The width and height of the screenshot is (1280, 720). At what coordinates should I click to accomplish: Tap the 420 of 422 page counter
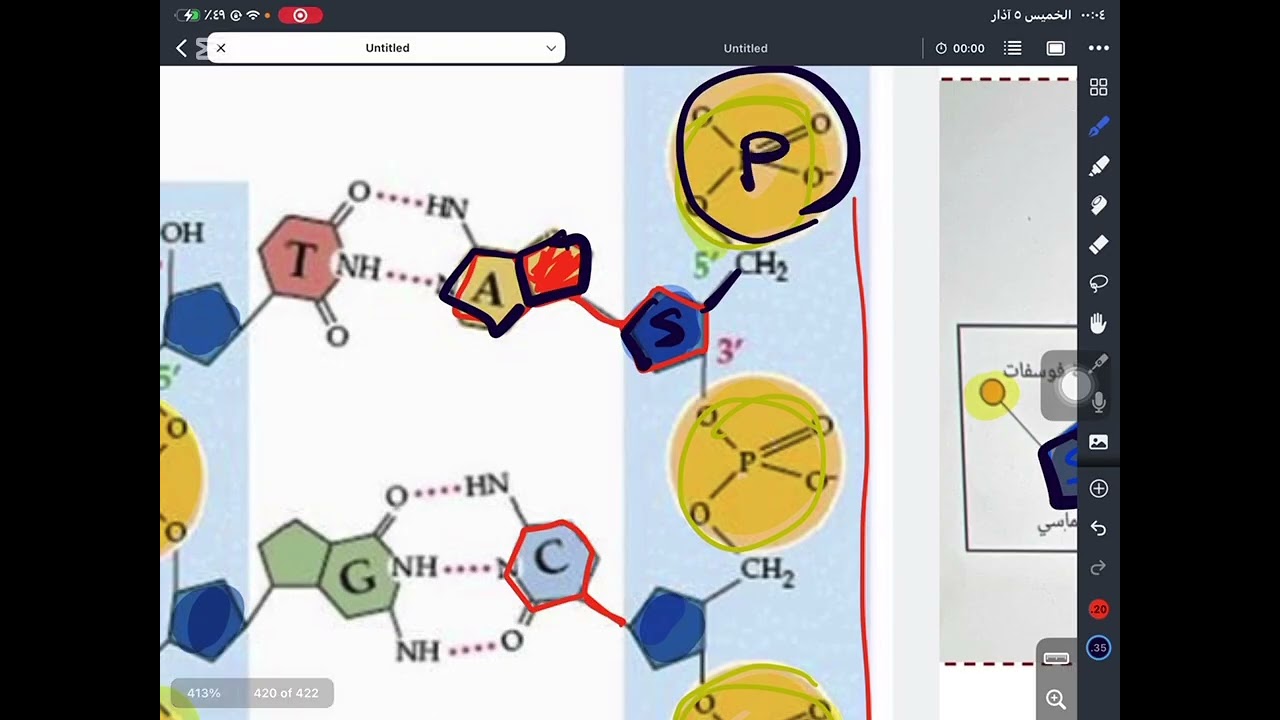click(286, 693)
